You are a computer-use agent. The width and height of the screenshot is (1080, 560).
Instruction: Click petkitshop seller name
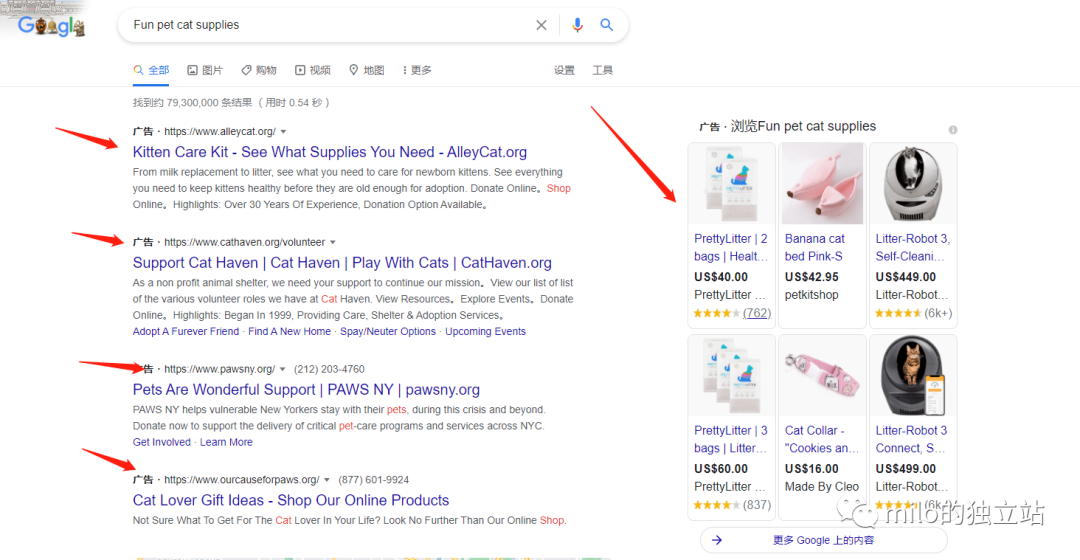pyautogui.click(x=811, y=295)
